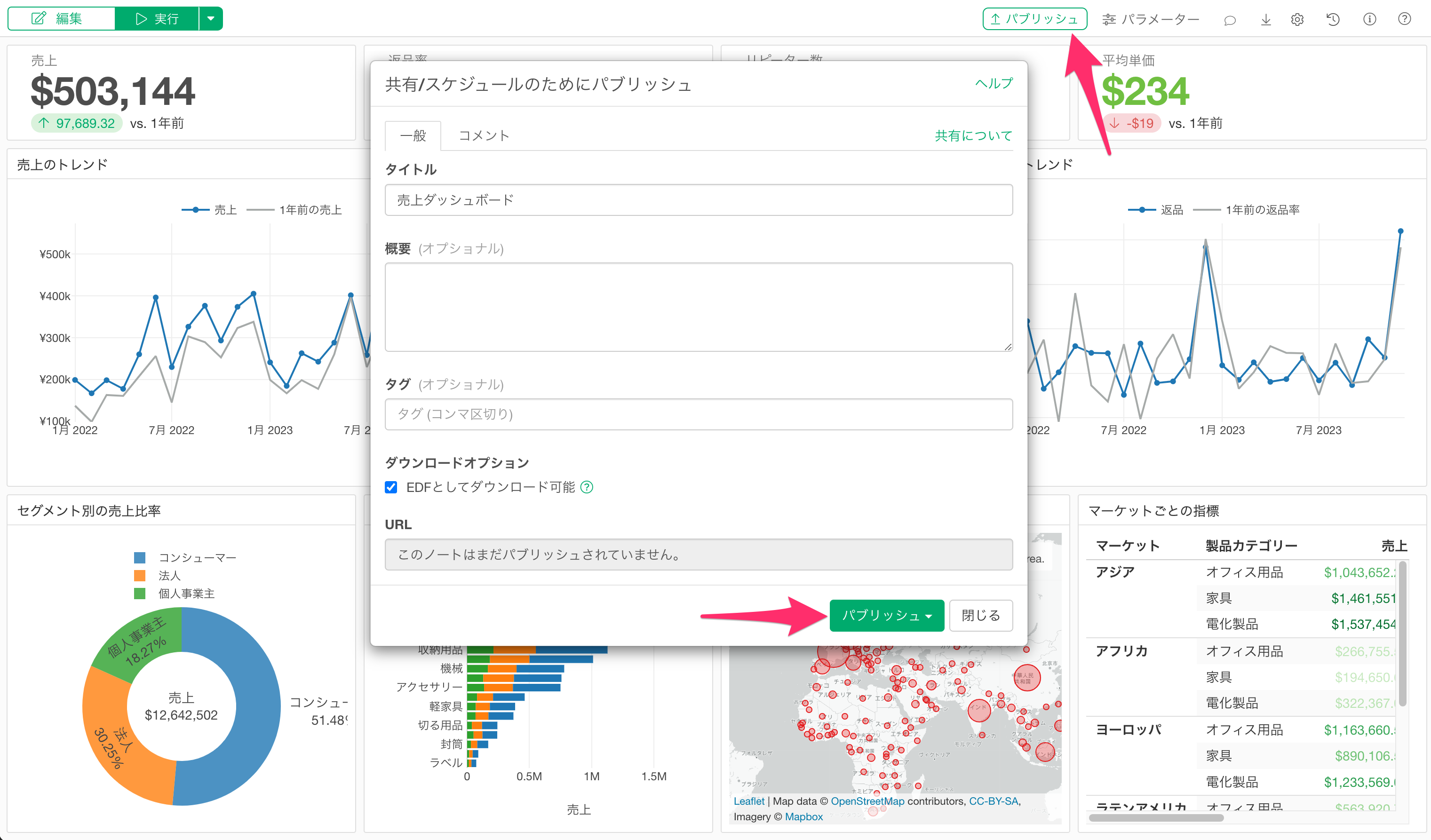Image resolution: width=1431 pixels, height=840 pixels.
Task: Click help icon next to EDF download option
Action: coord(587,487)
